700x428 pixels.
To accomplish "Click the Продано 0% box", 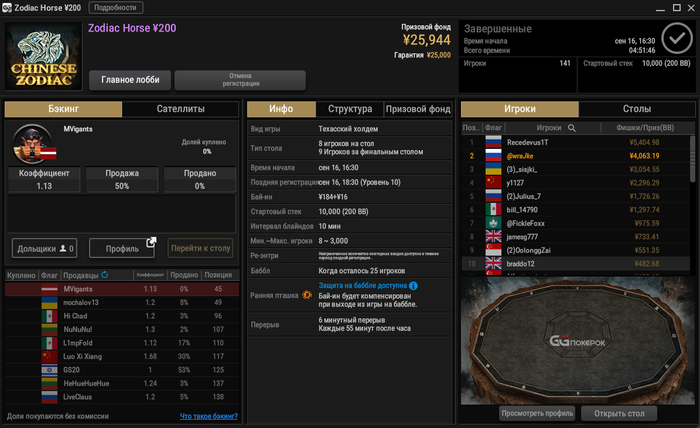I will pyautogui.click(x=200, y=179).
